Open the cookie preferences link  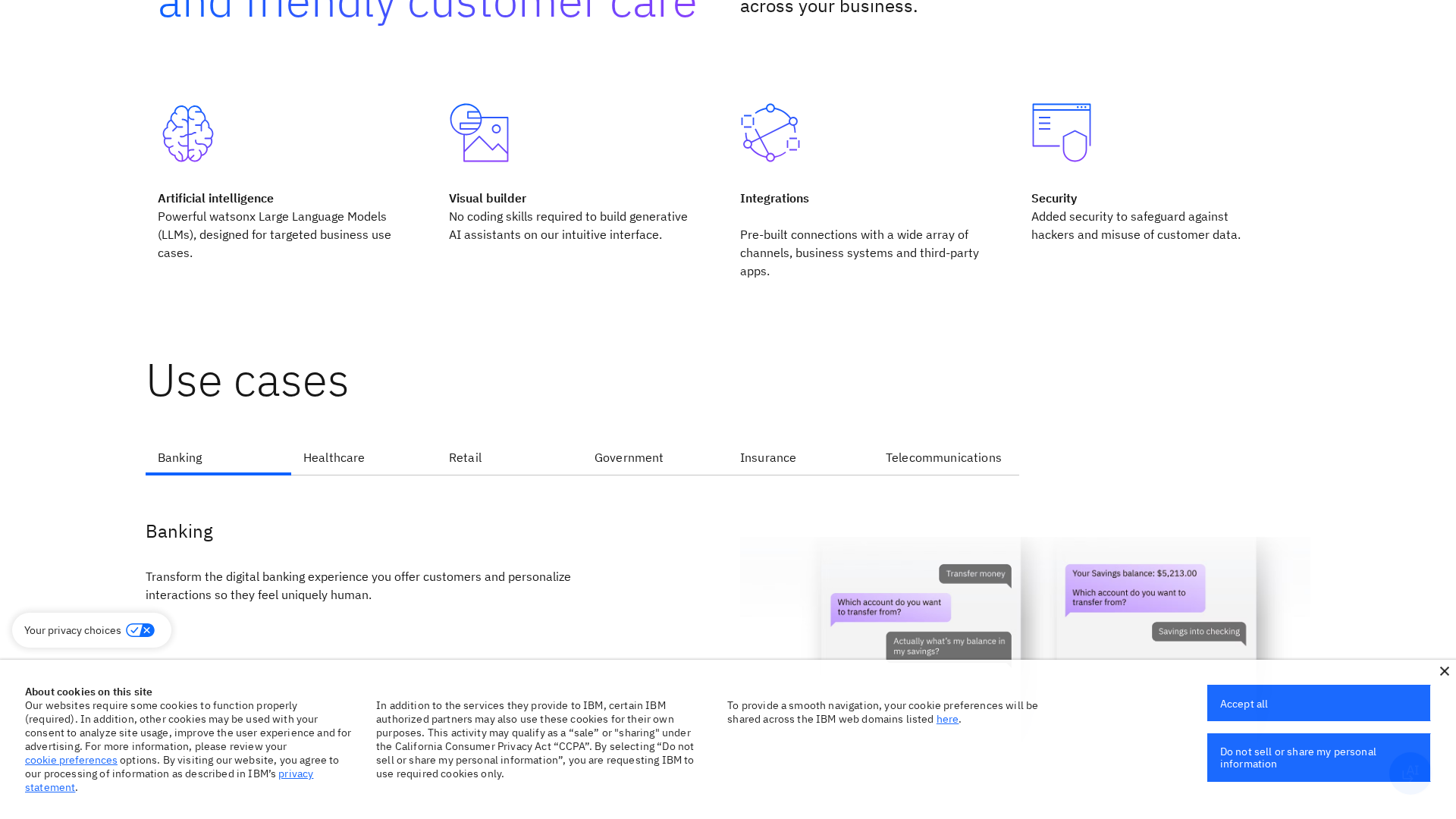click(x=71, y=760)
